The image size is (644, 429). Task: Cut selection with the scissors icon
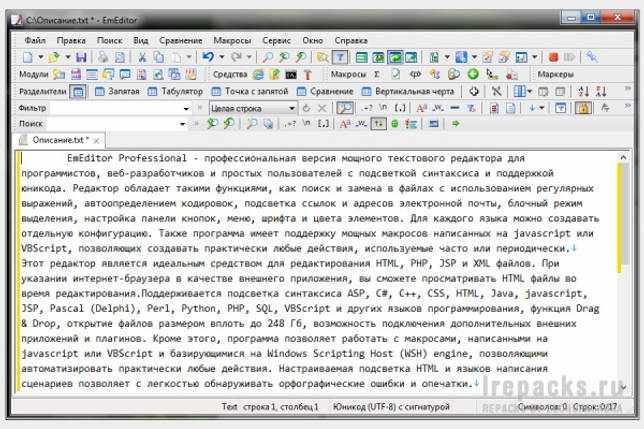click(x=142, y=57)
